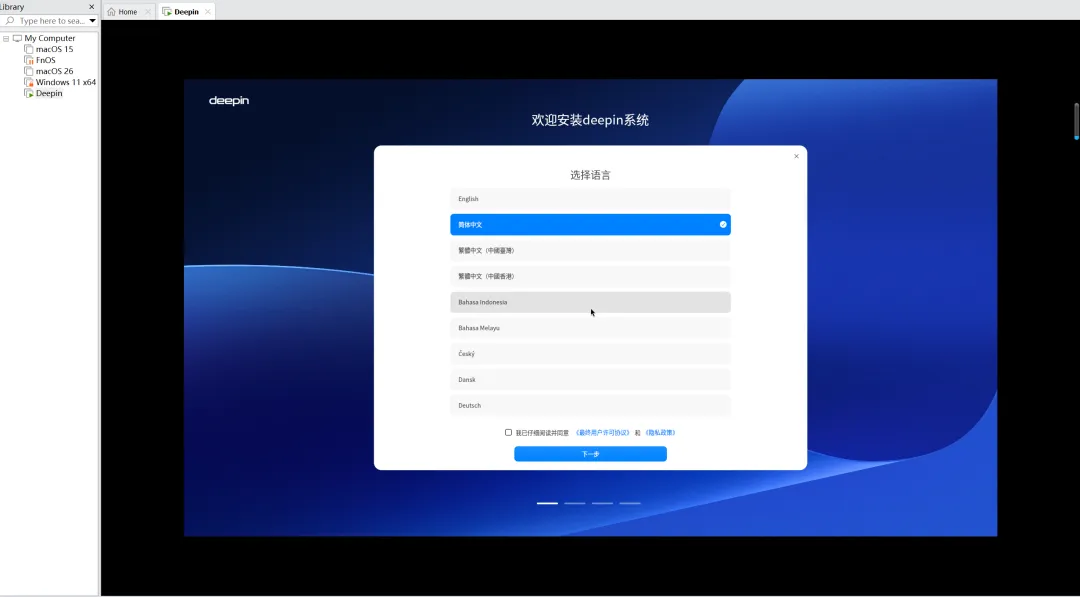
Task: Click the 下一步 next button
Action: tap(590, 454)
